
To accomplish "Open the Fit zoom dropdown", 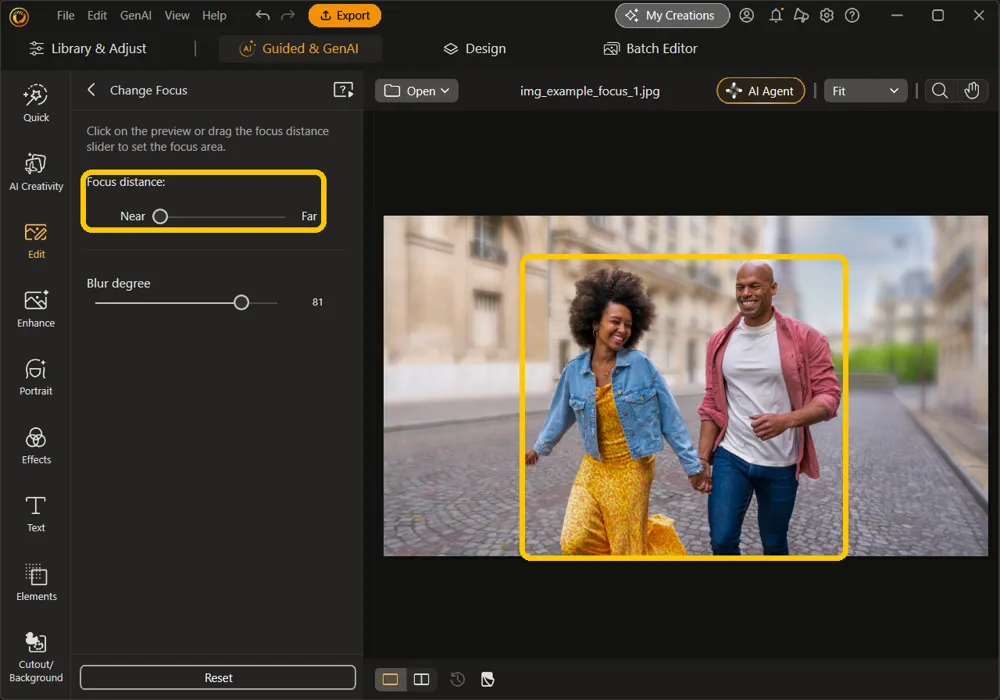I will pyautogui.click(x=865, y=91).
